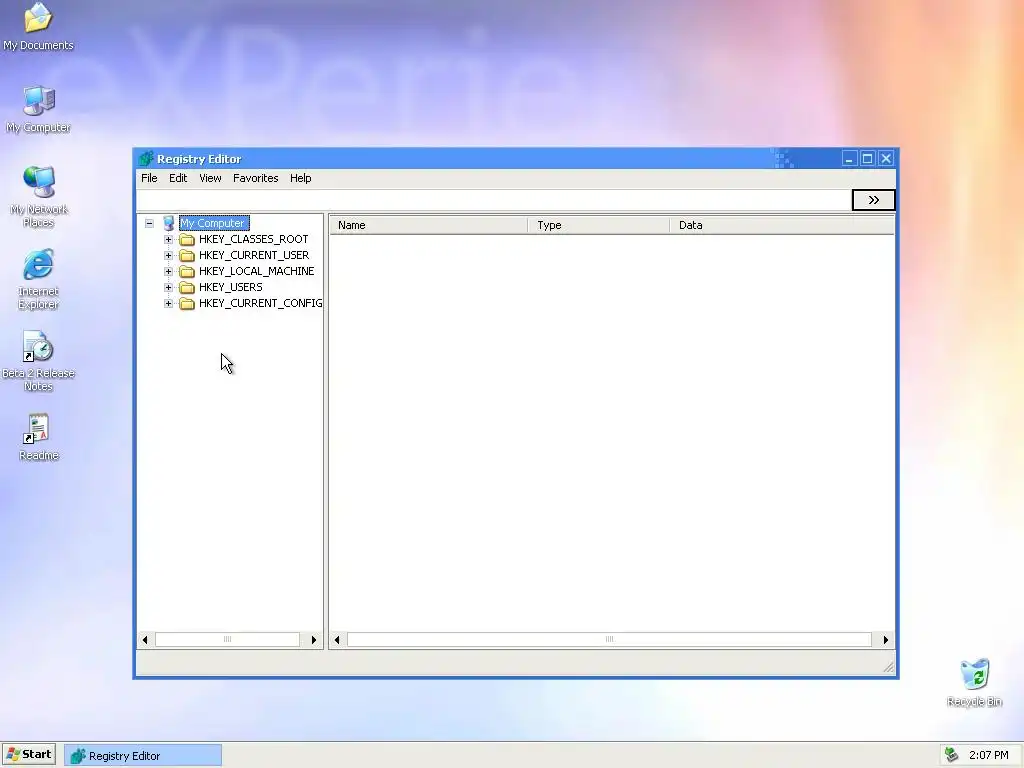Minimize the Registry Editor window
1024x768 pixels.
pos(849,159)
